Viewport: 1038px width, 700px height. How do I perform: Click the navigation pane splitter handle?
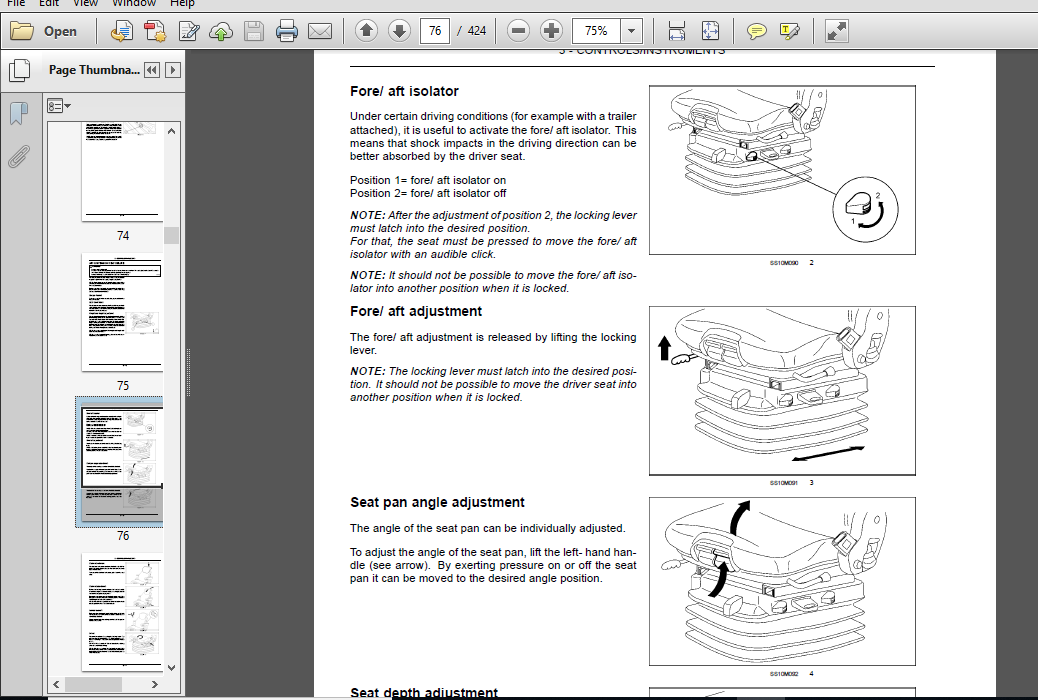pos(188,372)
